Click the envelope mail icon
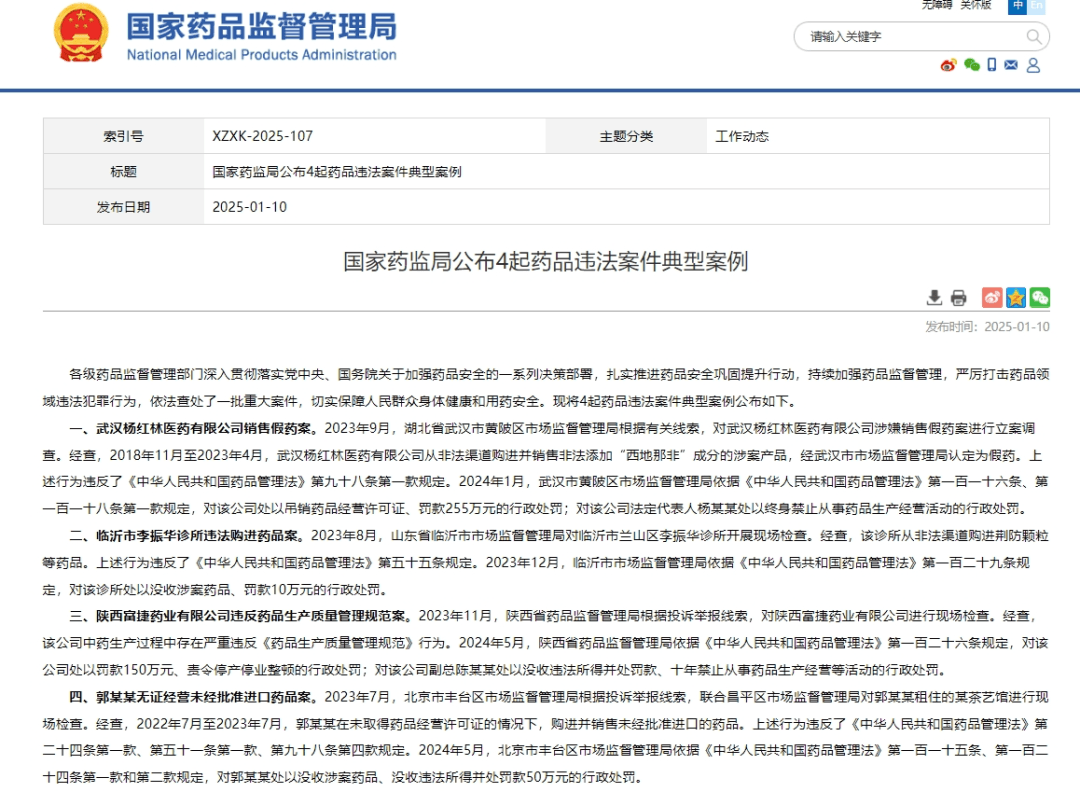Image resolution: width=1080 pixels, height=792 pixels. click(1011, 65)
